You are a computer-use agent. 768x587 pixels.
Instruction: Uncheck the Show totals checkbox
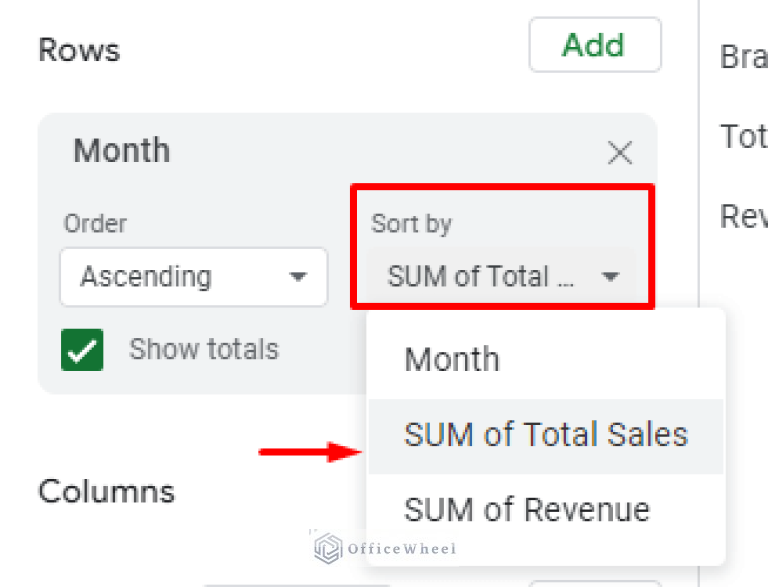(x=82, y=350)
